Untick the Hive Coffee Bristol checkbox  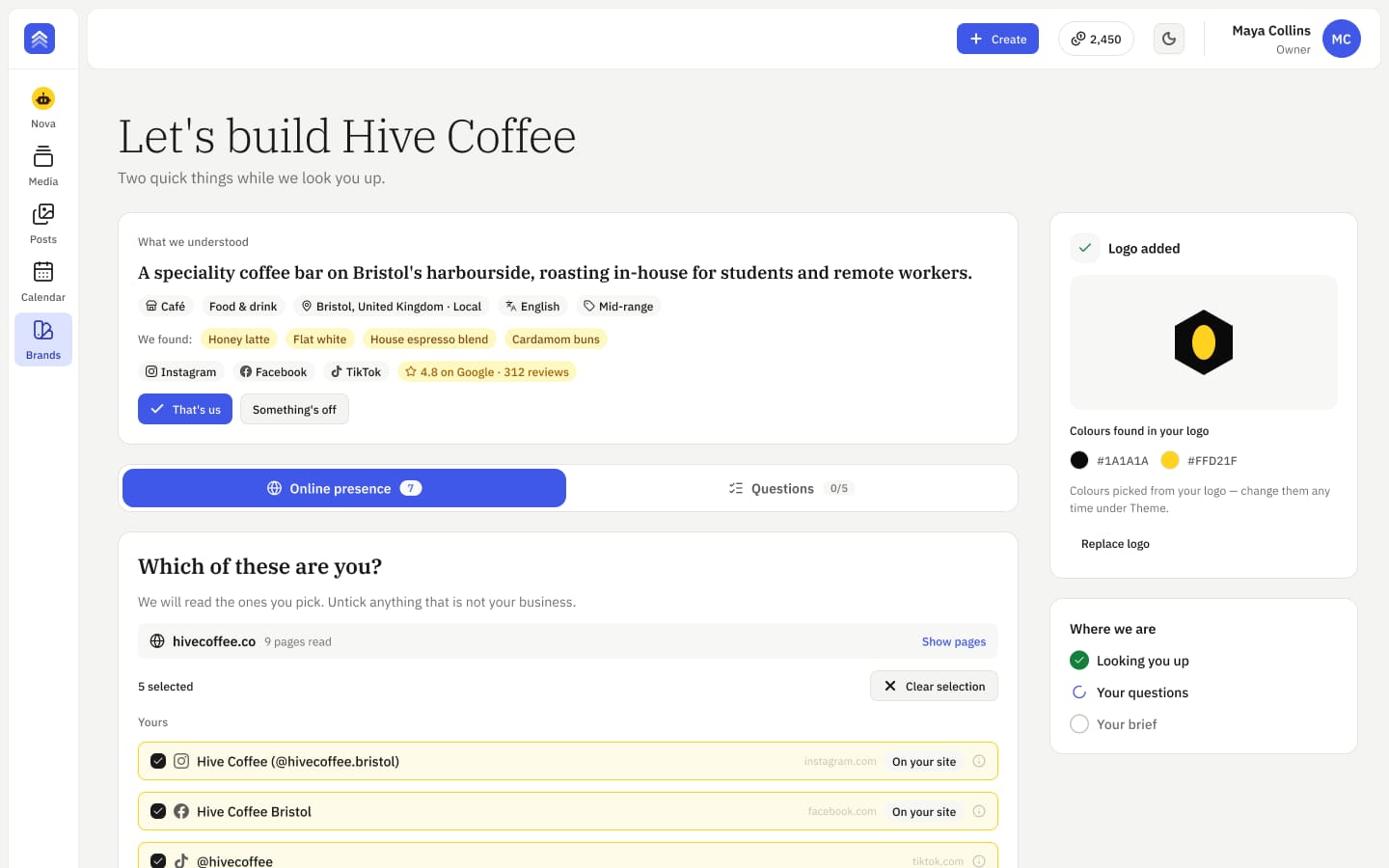tap(158, 811)
